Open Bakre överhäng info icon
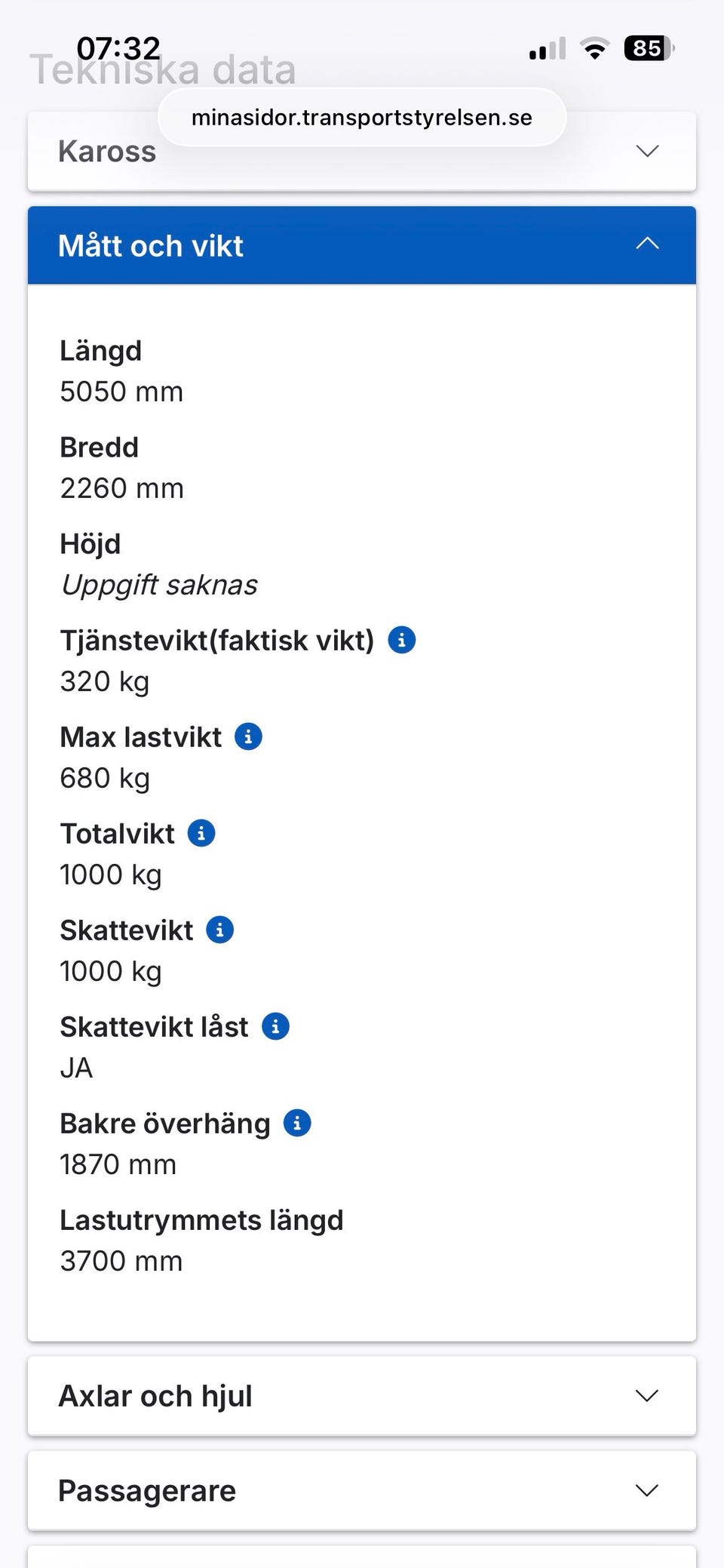724x1568 pixels. (x=297, y=1123)
